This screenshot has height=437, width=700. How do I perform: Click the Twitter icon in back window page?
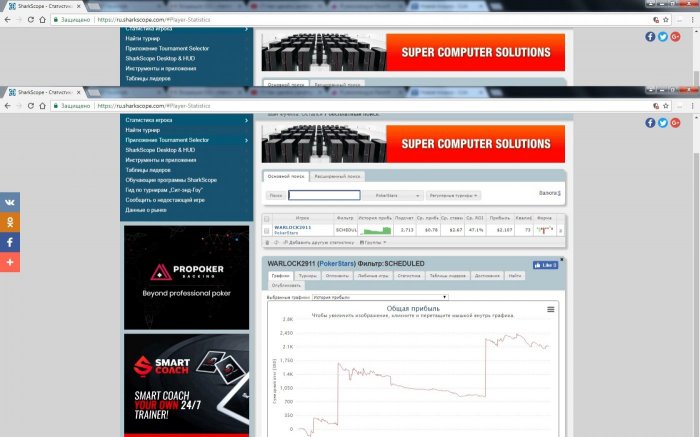(662, 37)
